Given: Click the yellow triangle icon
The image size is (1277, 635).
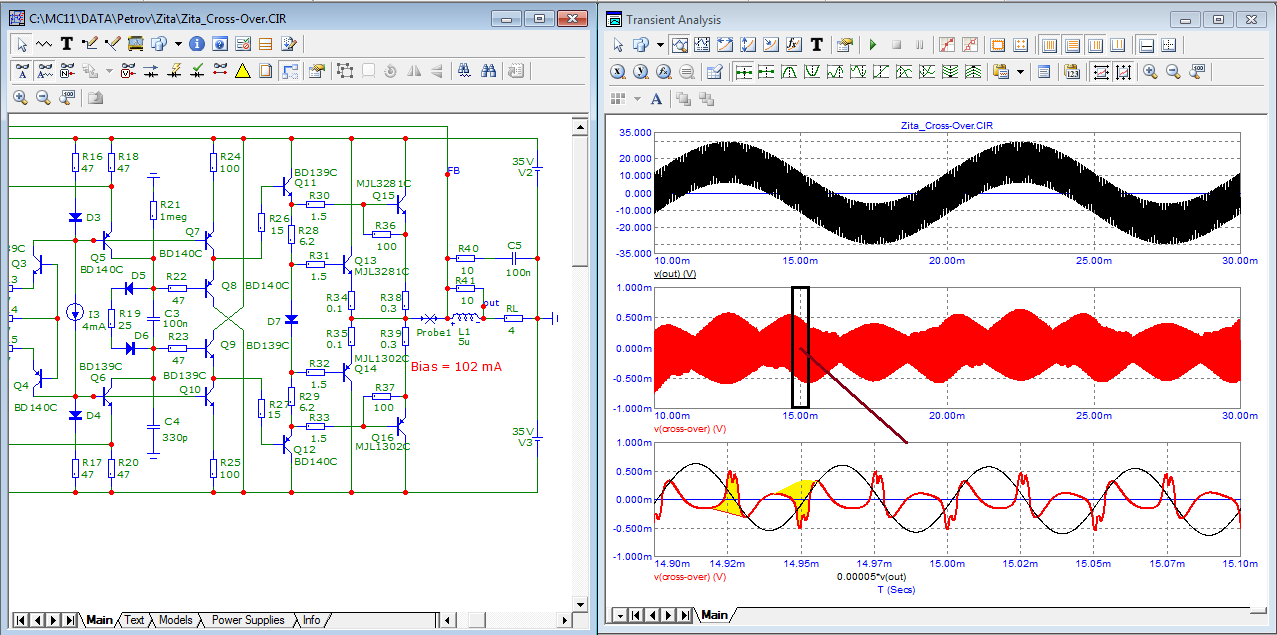Looking at the screenshot, I should pyautogui.click(x=242, y=71).
